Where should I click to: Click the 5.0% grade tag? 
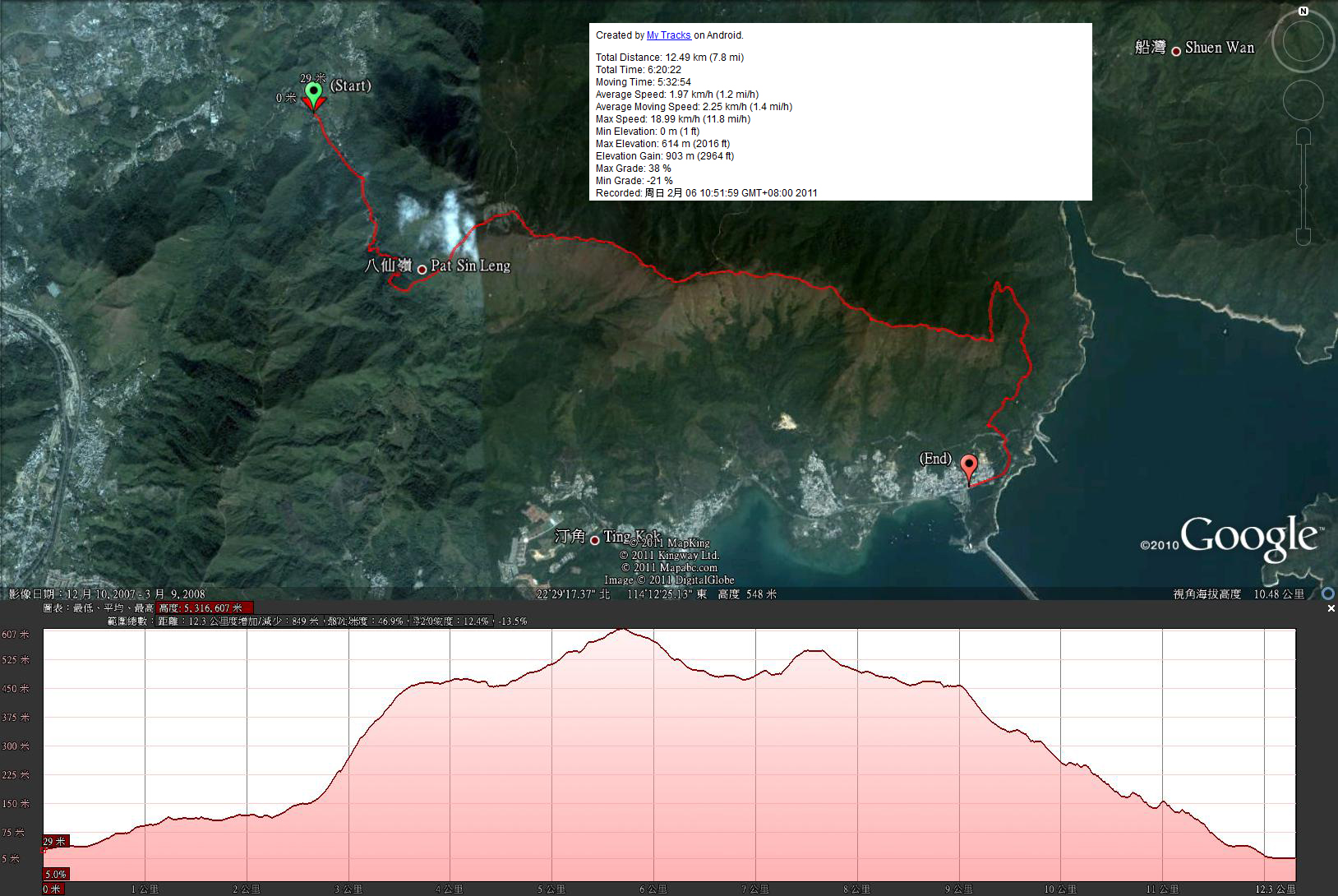(x=56, y=874)
